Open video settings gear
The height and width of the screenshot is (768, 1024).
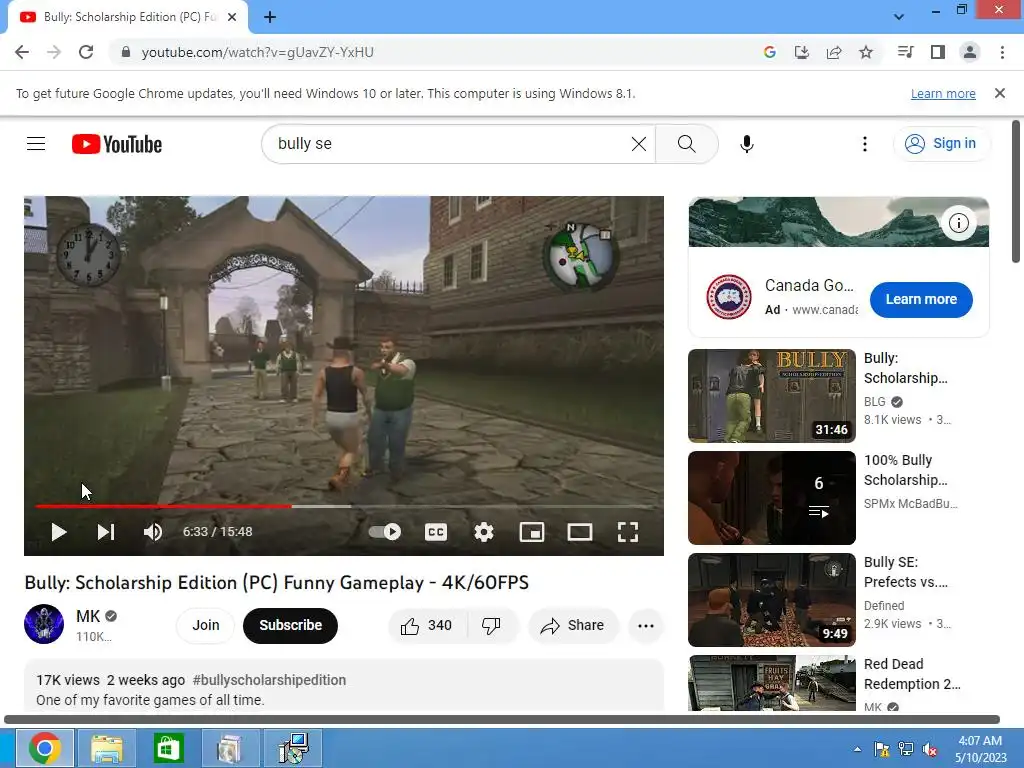[483, 532]
